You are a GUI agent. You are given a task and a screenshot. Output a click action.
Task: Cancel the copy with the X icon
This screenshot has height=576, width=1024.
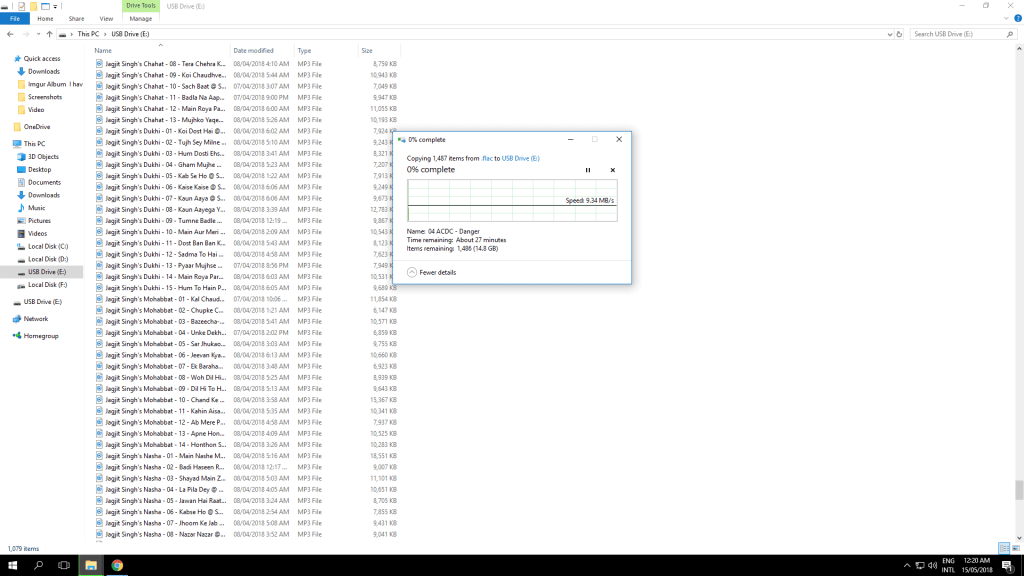[612, 171]
